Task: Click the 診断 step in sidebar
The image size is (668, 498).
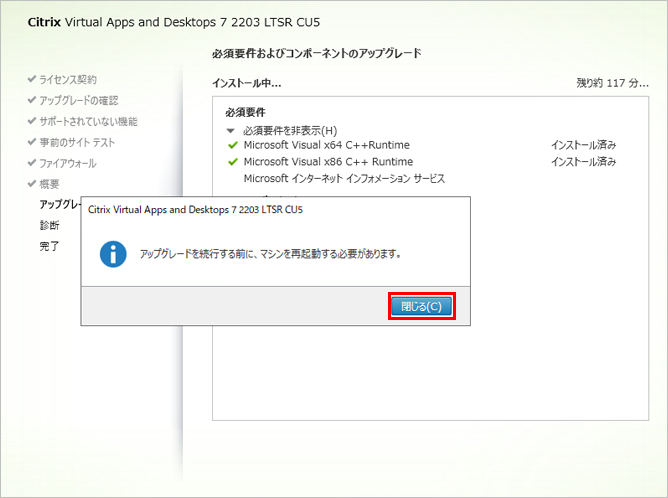Action: pos(49,225)
